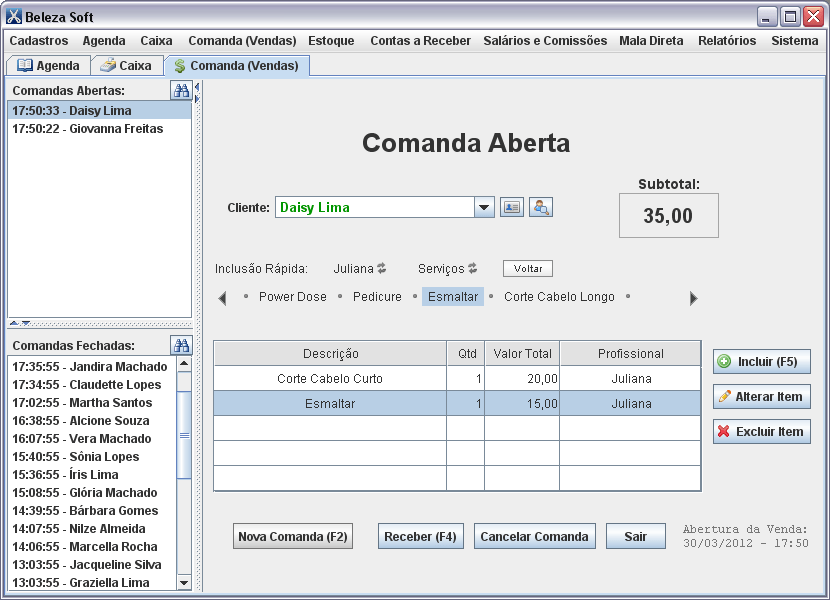Viewport: 830px width, 600px height.
Task: Click the search client magnifier icon
Action: [540, 208]
